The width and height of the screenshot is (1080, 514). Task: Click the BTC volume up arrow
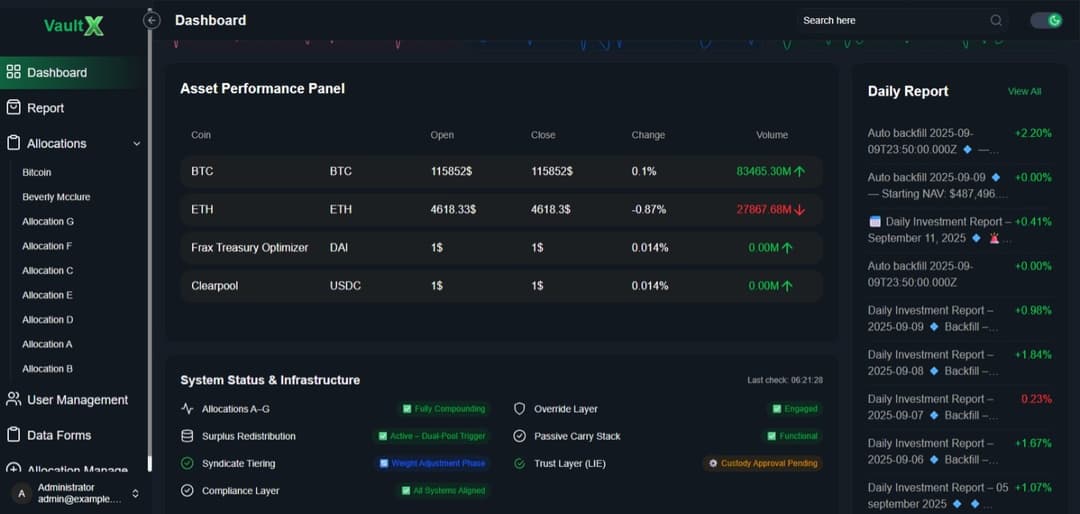(x=799, y=172)
